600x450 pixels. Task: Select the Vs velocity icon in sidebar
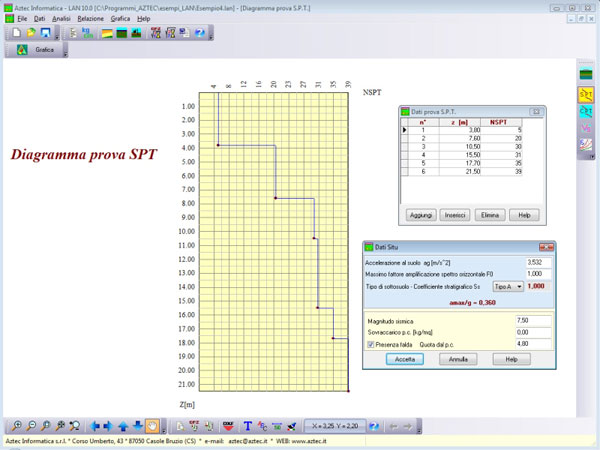coord(586,128)
